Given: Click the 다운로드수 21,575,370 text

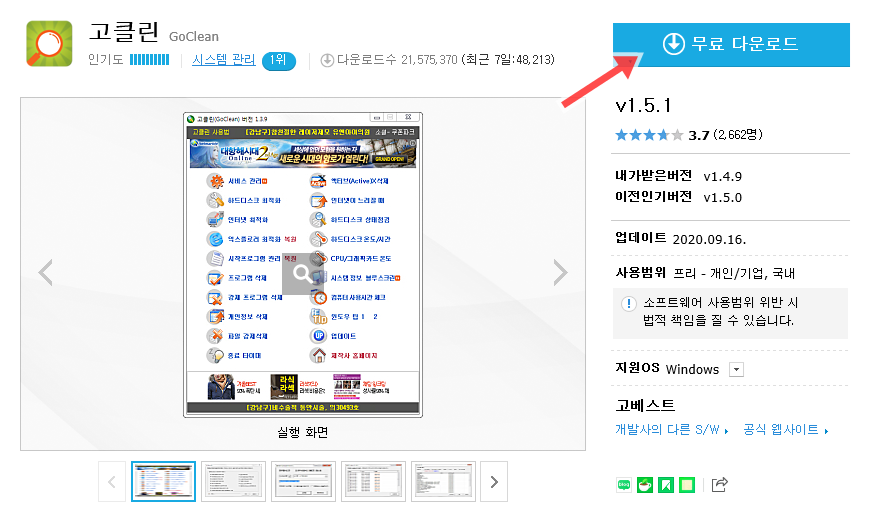Looking at the screenshot, I should (397, 59).
